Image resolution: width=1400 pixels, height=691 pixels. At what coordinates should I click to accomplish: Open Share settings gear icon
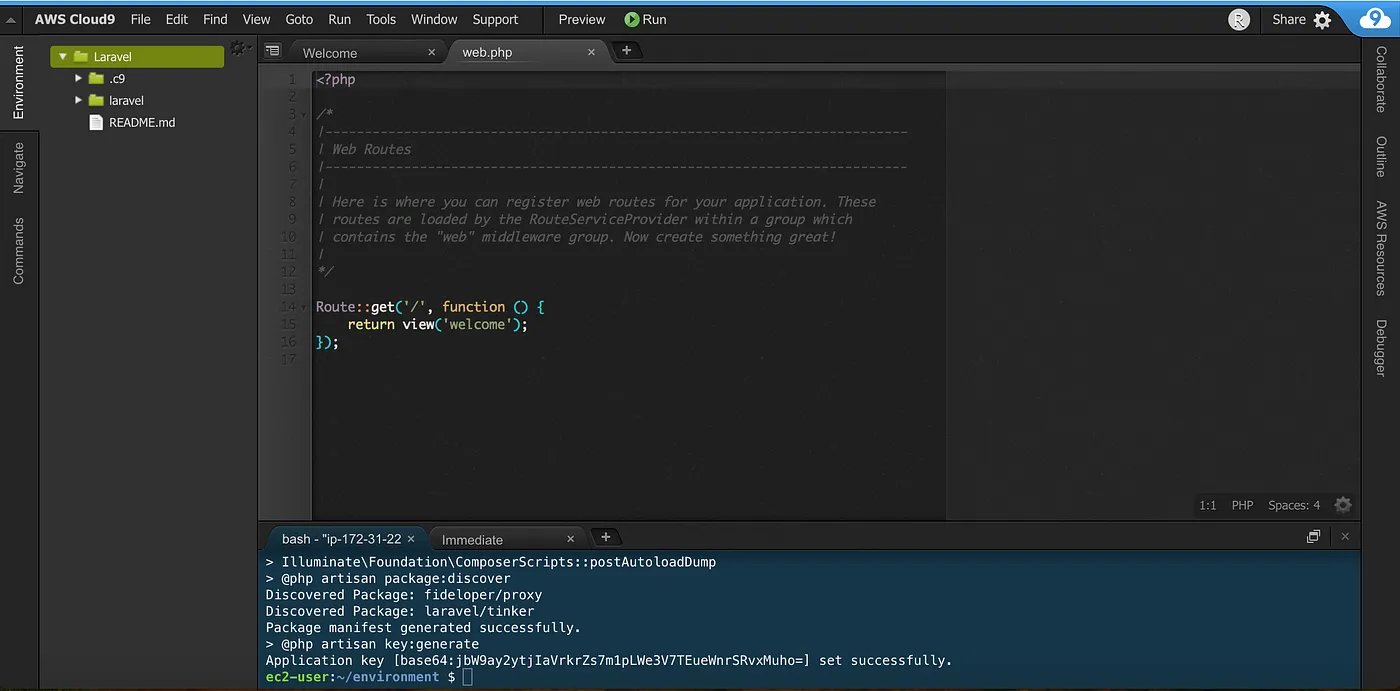[x=1322, y=19]
